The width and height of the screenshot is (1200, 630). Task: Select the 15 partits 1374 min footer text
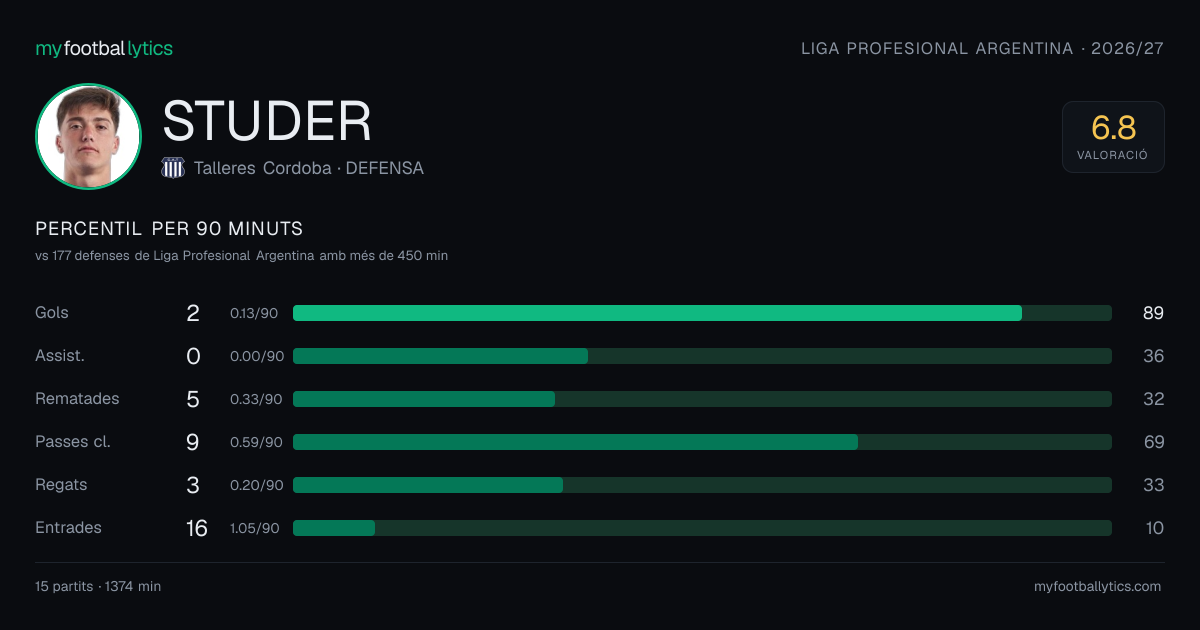pyautogui.click(x=98, y=587)
